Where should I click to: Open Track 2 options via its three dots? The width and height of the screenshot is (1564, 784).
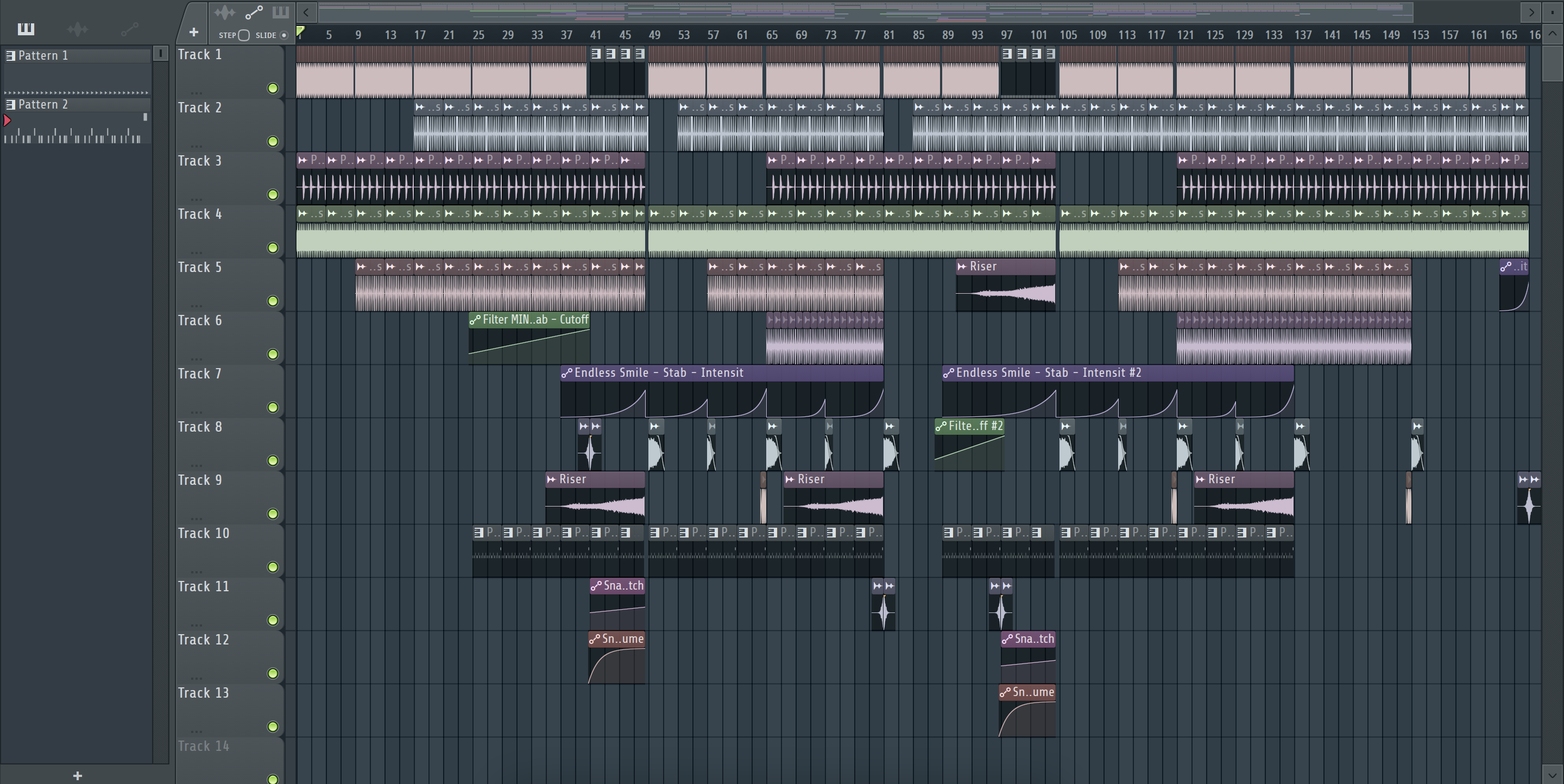coord(196,146)
